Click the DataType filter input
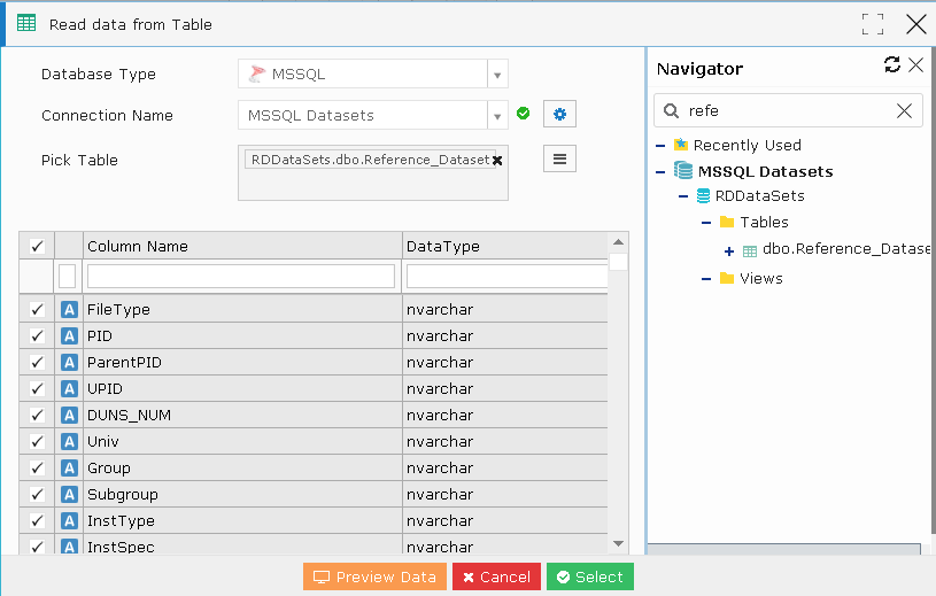The height and width of the screenshot is (596, 936). (x=507, y=276)
